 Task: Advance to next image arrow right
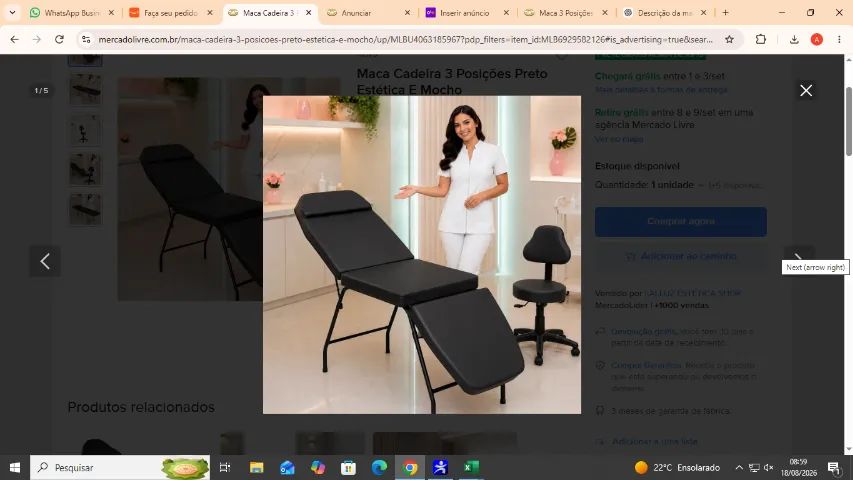point(799,257)
